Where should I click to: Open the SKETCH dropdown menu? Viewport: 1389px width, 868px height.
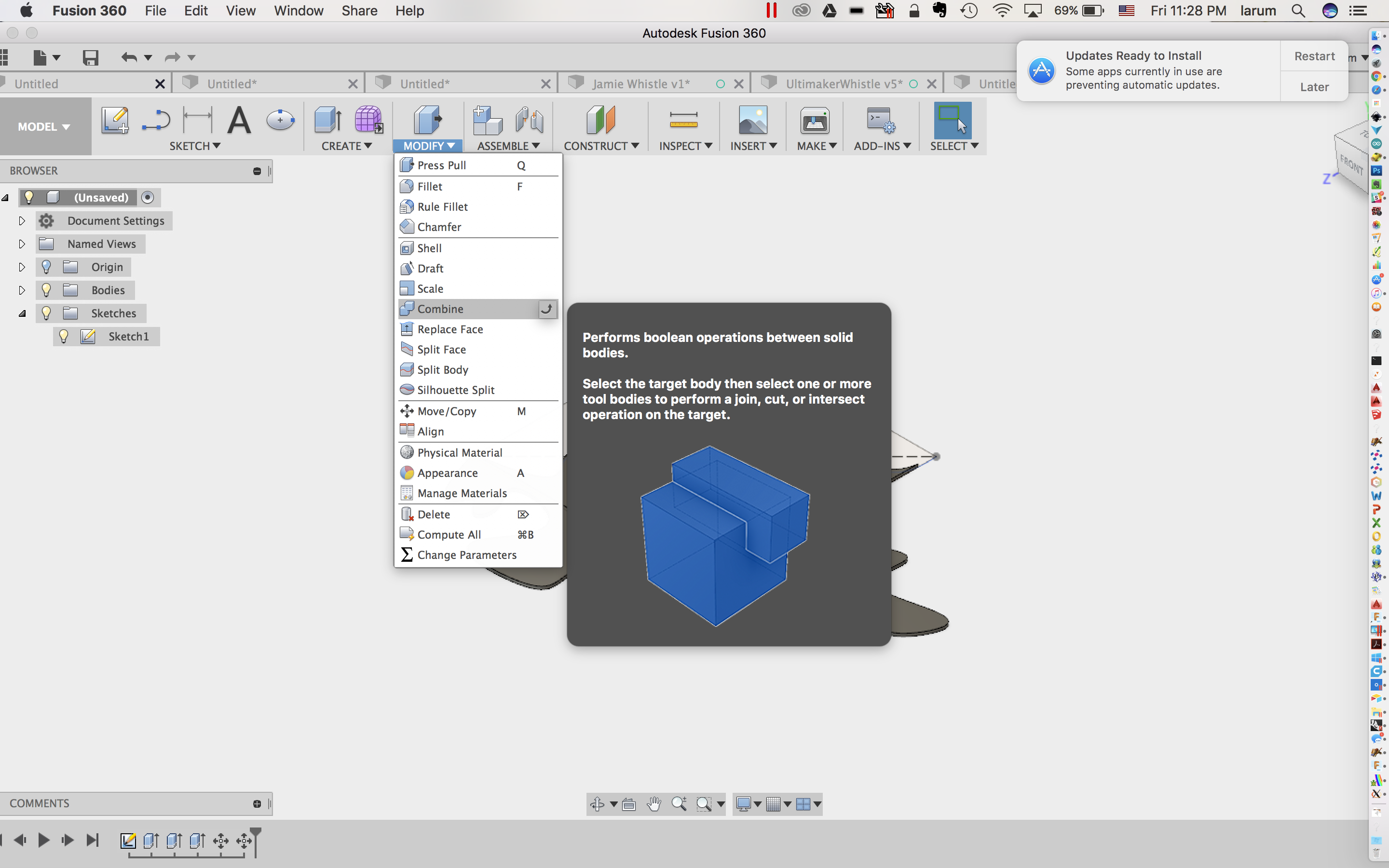(194, 146)
